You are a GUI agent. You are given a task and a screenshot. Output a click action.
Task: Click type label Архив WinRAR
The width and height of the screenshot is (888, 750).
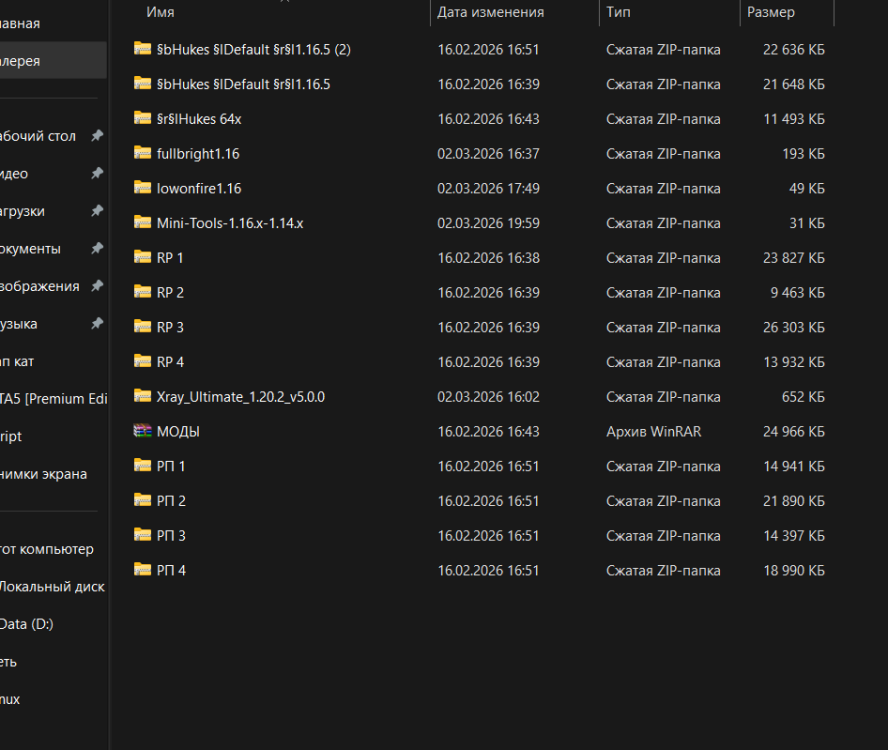[x=654, y=432]
